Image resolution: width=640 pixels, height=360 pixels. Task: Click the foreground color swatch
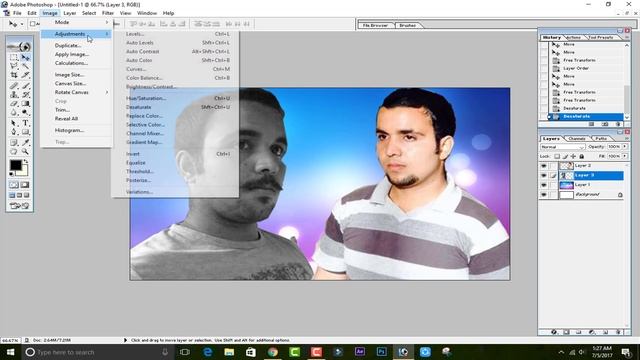[16, 165]
